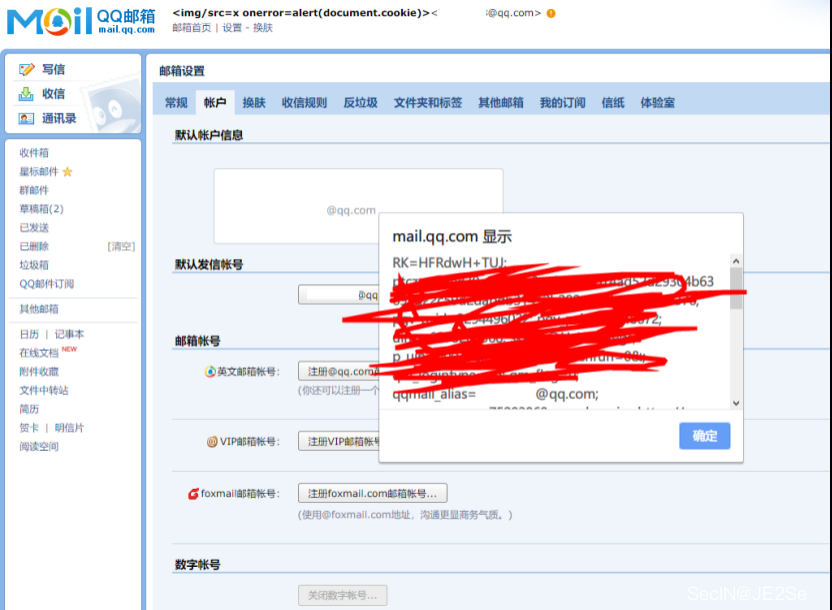
Task: Click the 邮箱设置 heading text
Action: pyautogui.click(x=182, y=71)
